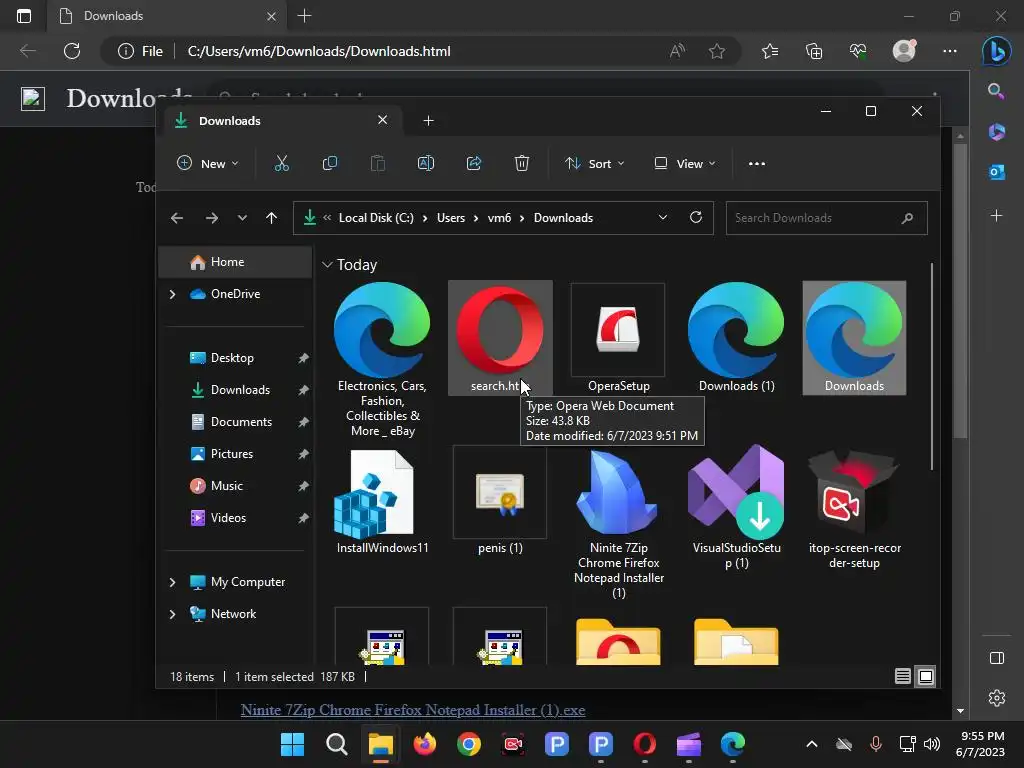Open Google Chrome from the taskbar
Image resolution: width=1024 pixels, height=768 pixels.
469,744
